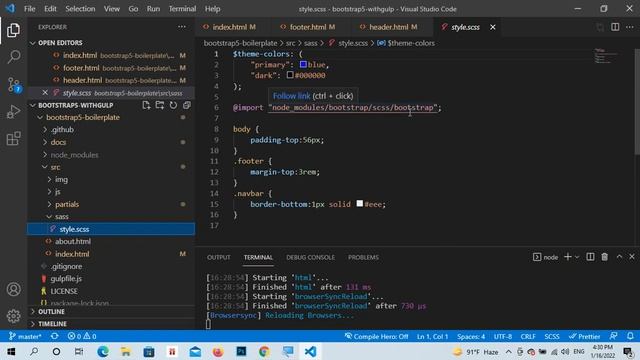
Task: Expand the partials folder
Action: point(67,204)
